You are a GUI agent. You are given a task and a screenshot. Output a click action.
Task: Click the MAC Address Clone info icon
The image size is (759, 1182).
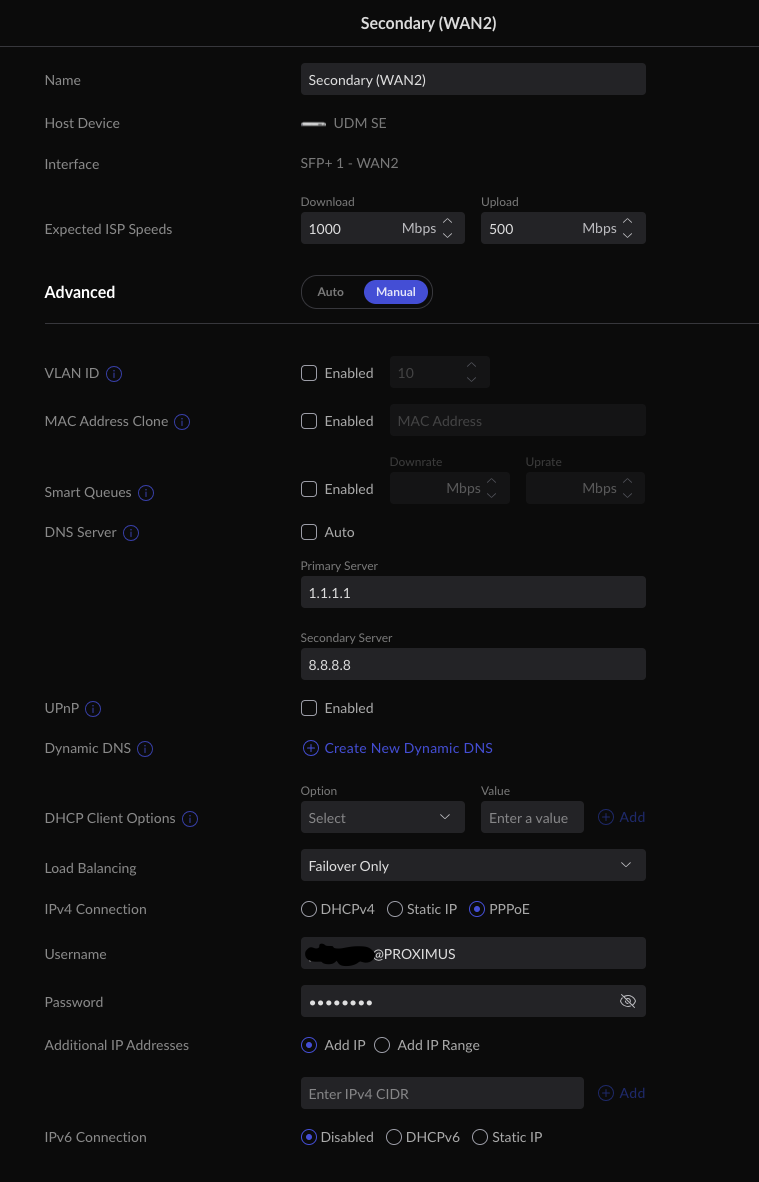pyautogui.click(x=182, y=422)
